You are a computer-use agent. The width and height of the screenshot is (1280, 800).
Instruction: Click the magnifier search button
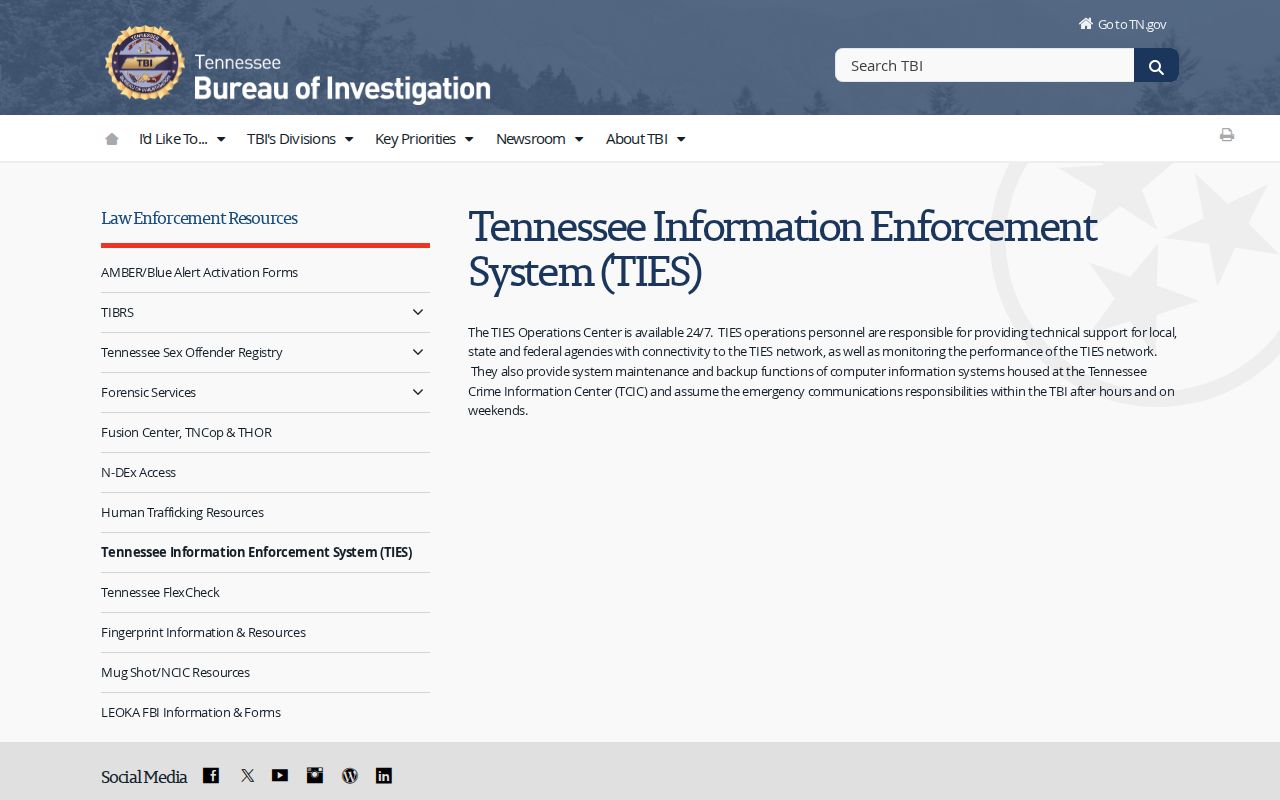coord(1156,66)
